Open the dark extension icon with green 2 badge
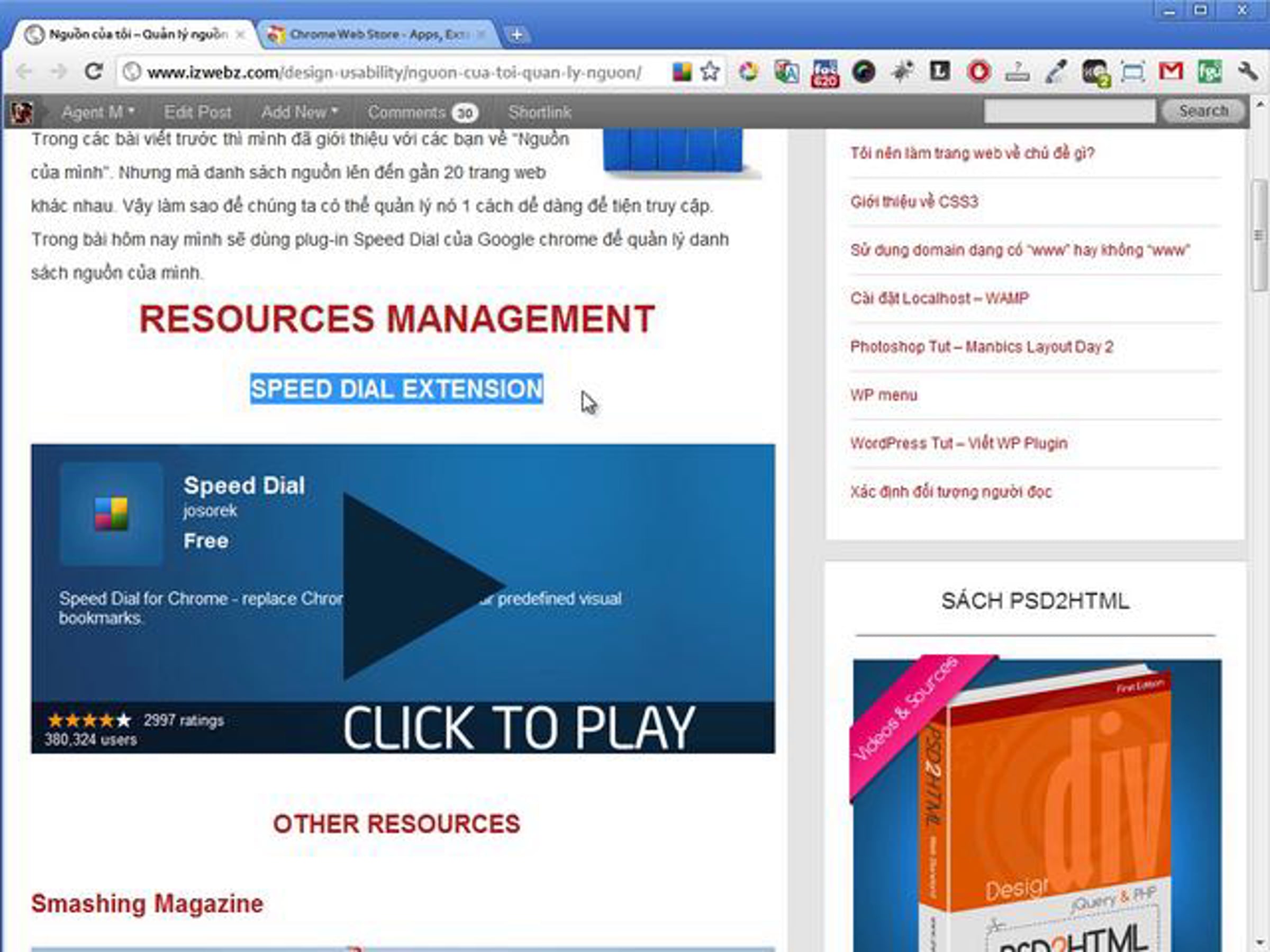 click(1095, 74)
